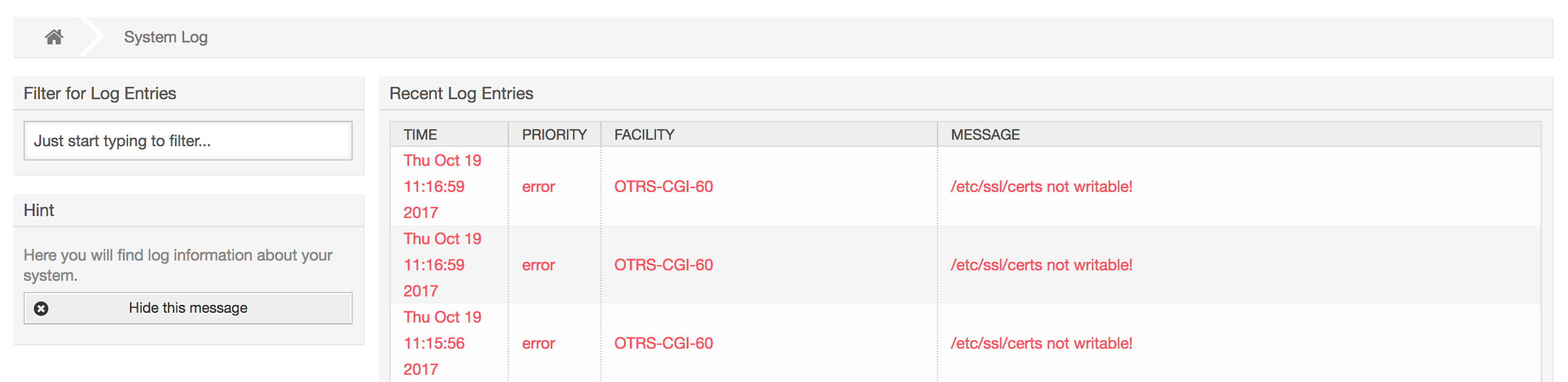
Task: Open the System Log breadcrumb link
Action: [x=165, y=37]
